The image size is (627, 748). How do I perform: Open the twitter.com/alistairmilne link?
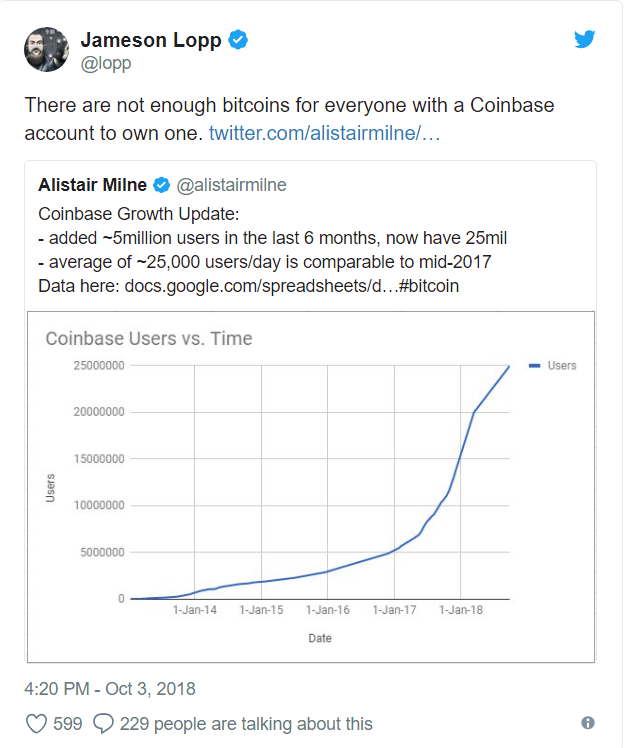pyautogui.click(x=324, y=133)
